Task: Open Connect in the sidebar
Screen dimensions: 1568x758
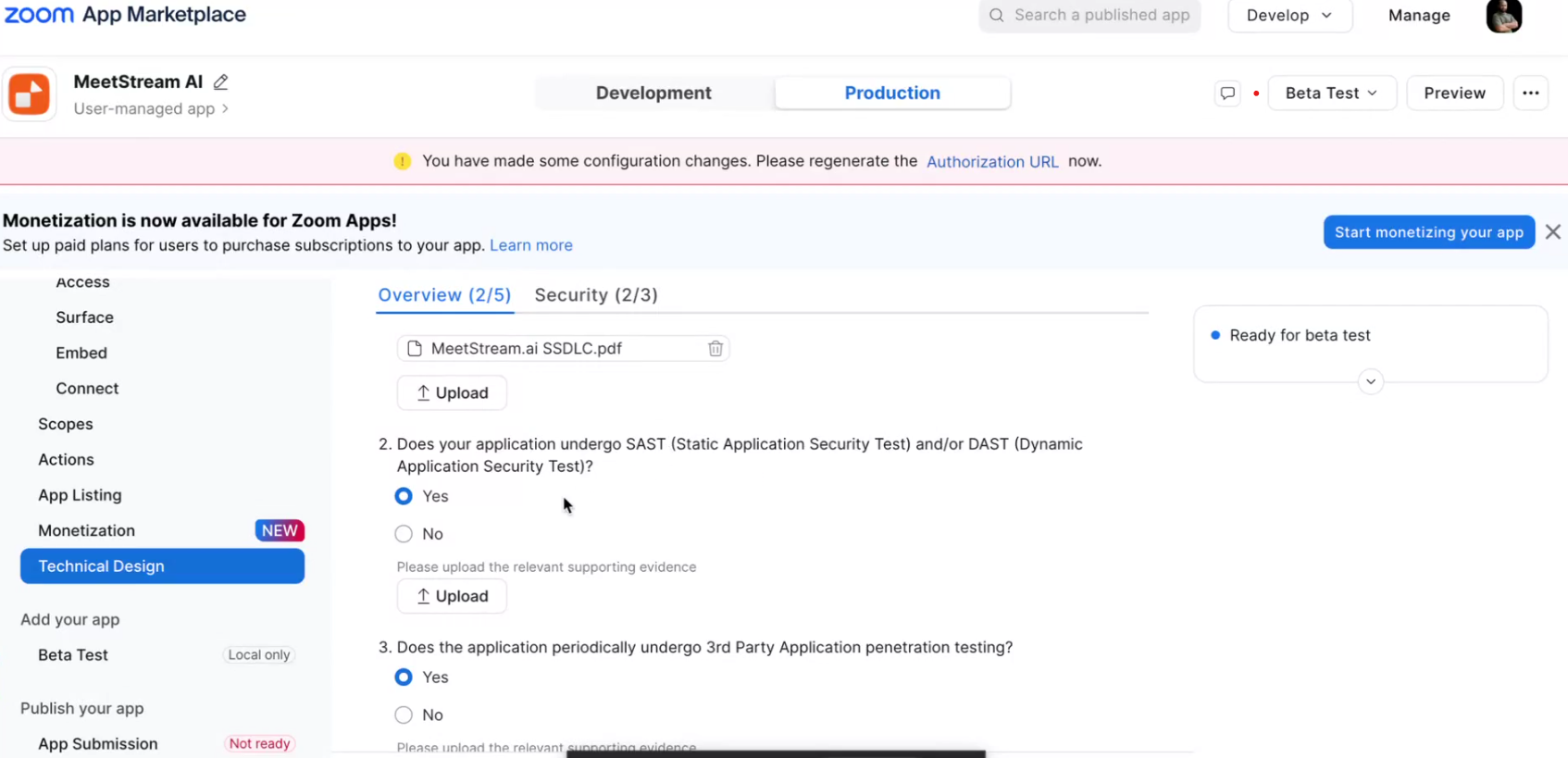Action: (x=87, y=389)
